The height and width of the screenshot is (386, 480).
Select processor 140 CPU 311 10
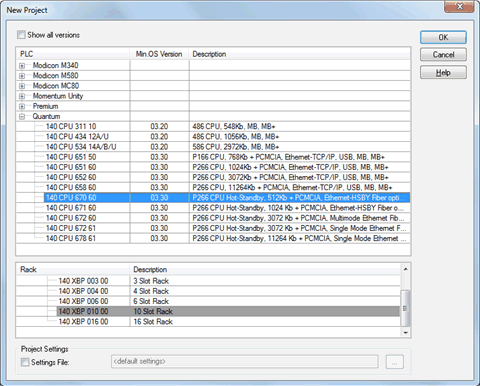[x=71, y=126]
